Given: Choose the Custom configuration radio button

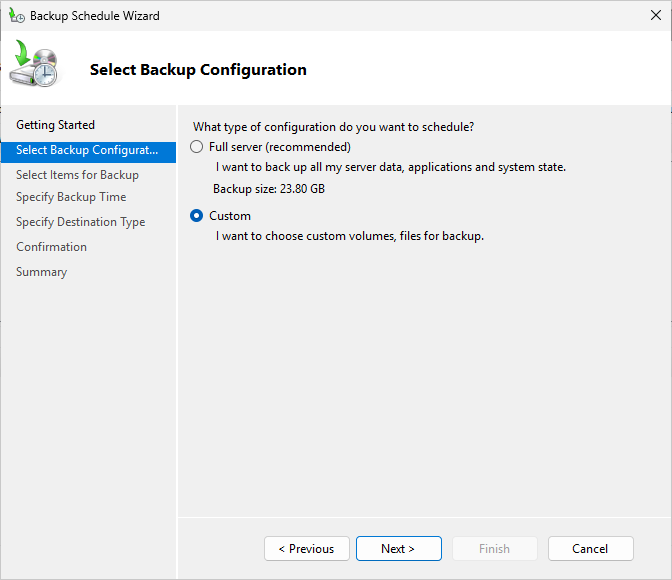Looking at the screenshot, I should [196, 216].
